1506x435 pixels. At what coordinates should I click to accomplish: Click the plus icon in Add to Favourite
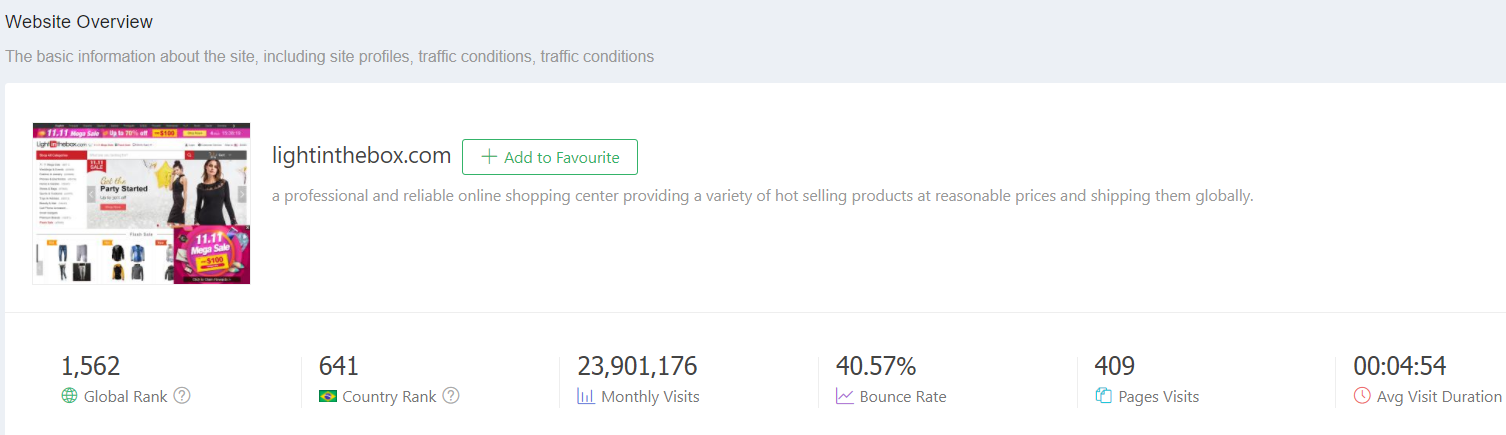(489, 157)
